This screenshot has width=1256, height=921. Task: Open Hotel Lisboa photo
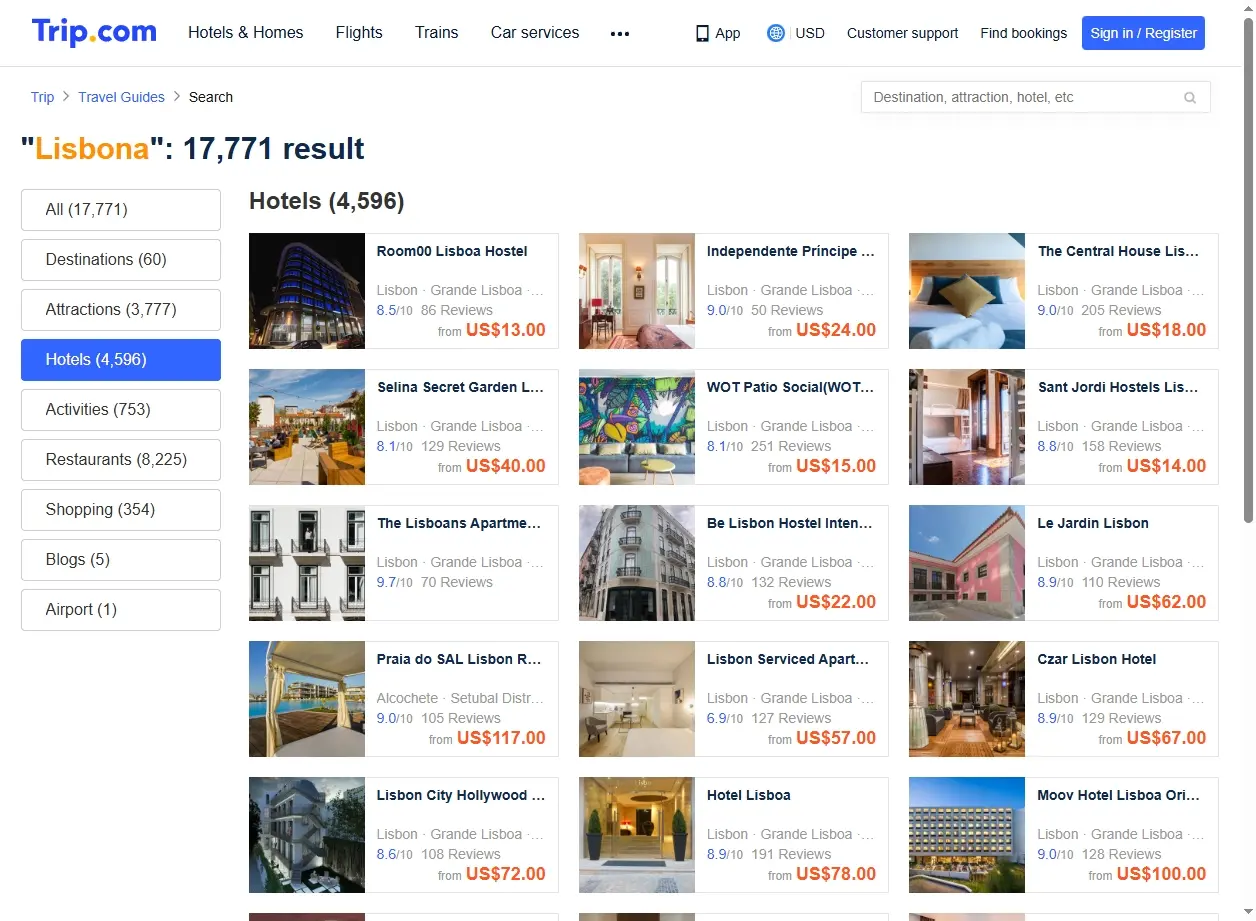(x=637, y=835)
